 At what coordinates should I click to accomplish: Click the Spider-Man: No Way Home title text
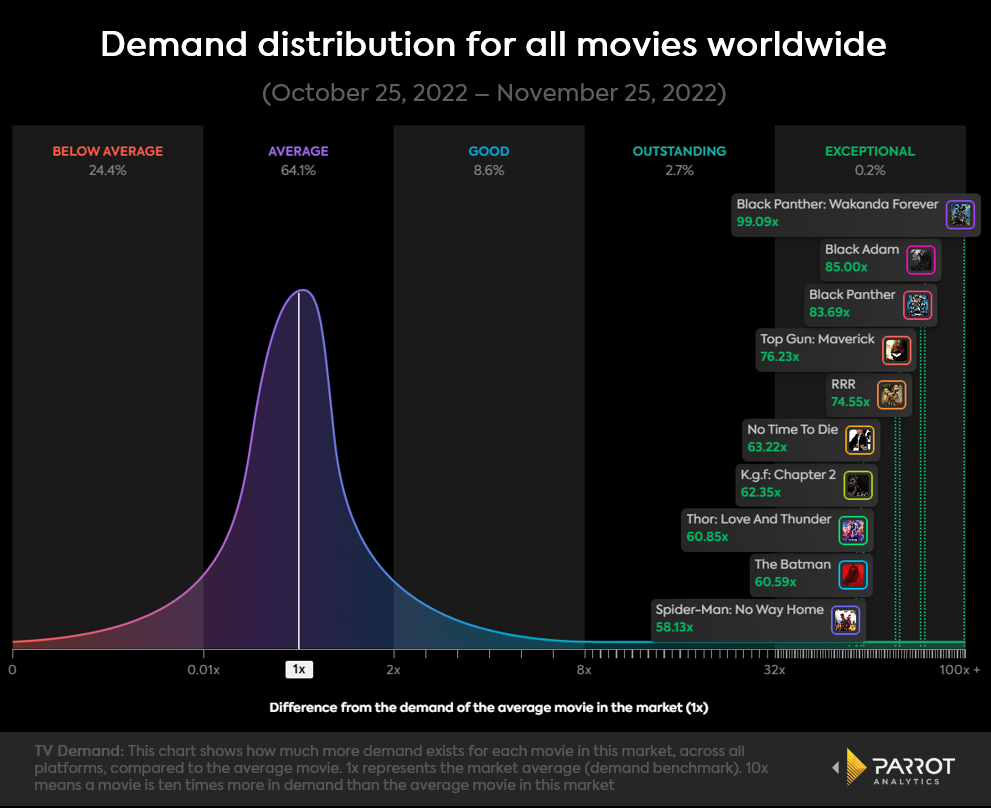tap(739, 610)
